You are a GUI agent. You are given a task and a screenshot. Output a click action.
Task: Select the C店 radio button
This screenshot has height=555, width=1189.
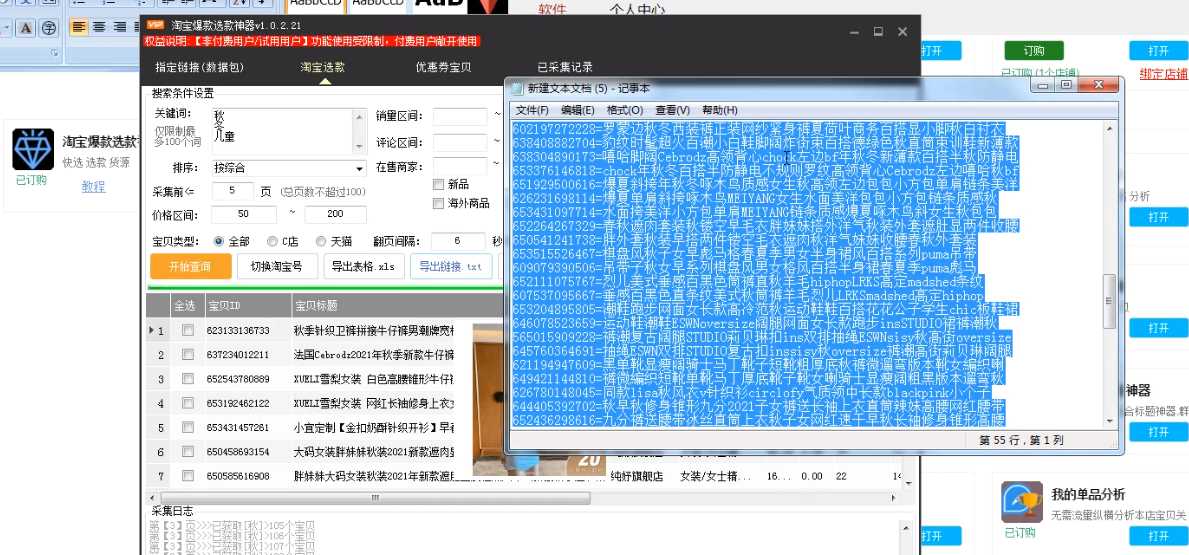click(x=272, y=241)
